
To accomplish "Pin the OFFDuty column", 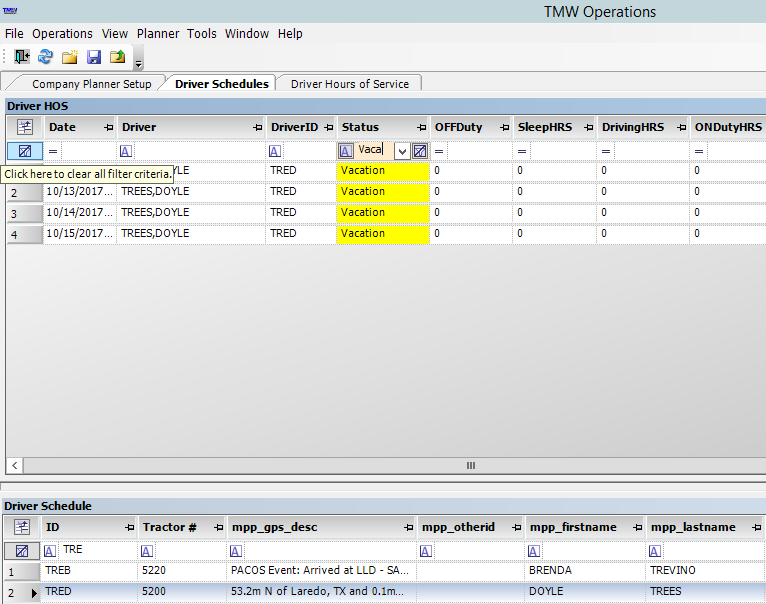I will tap(505, 128).
